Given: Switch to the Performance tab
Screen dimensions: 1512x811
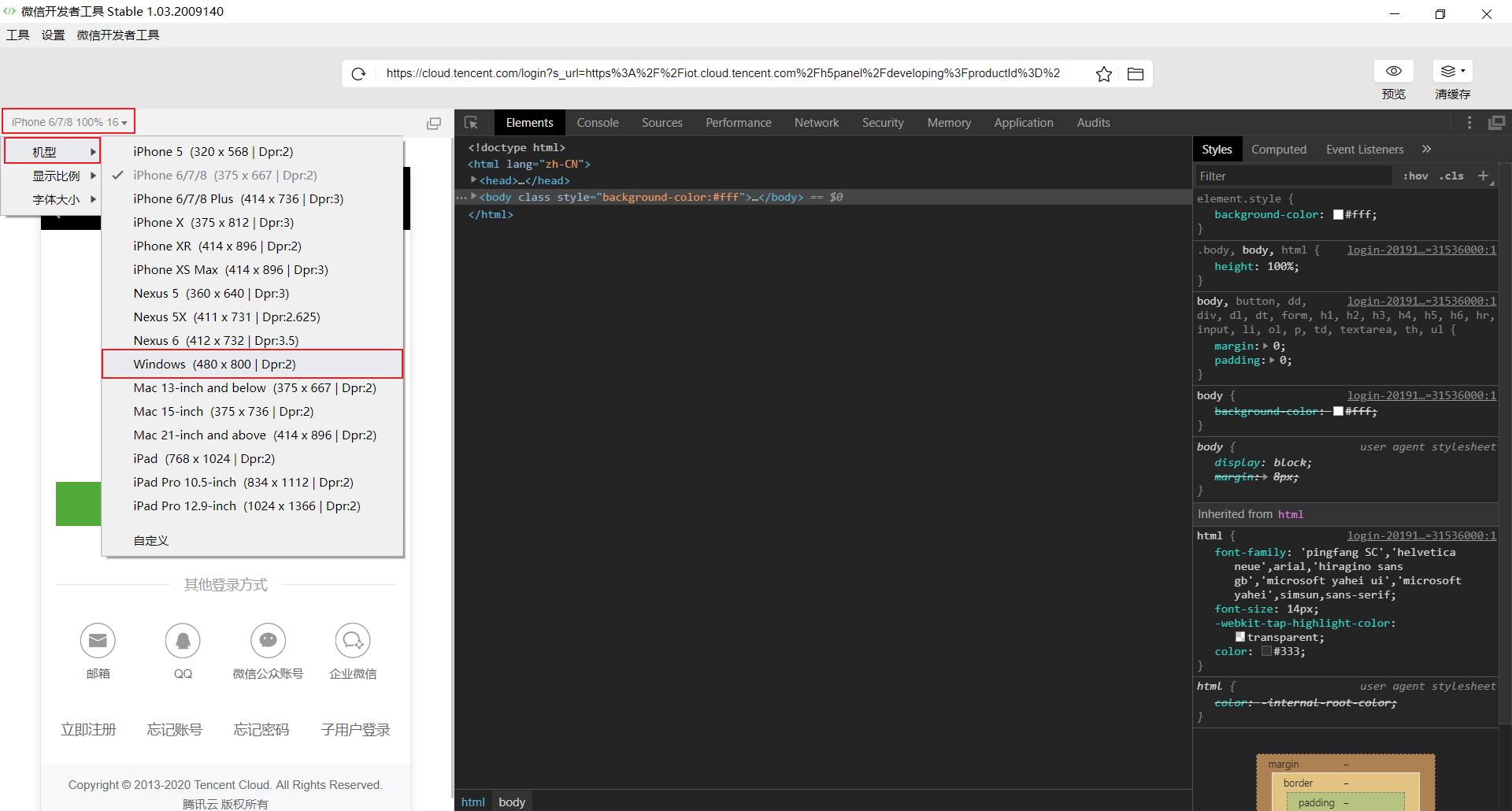Looking at the screenshot, I should (x=738, y=123).
